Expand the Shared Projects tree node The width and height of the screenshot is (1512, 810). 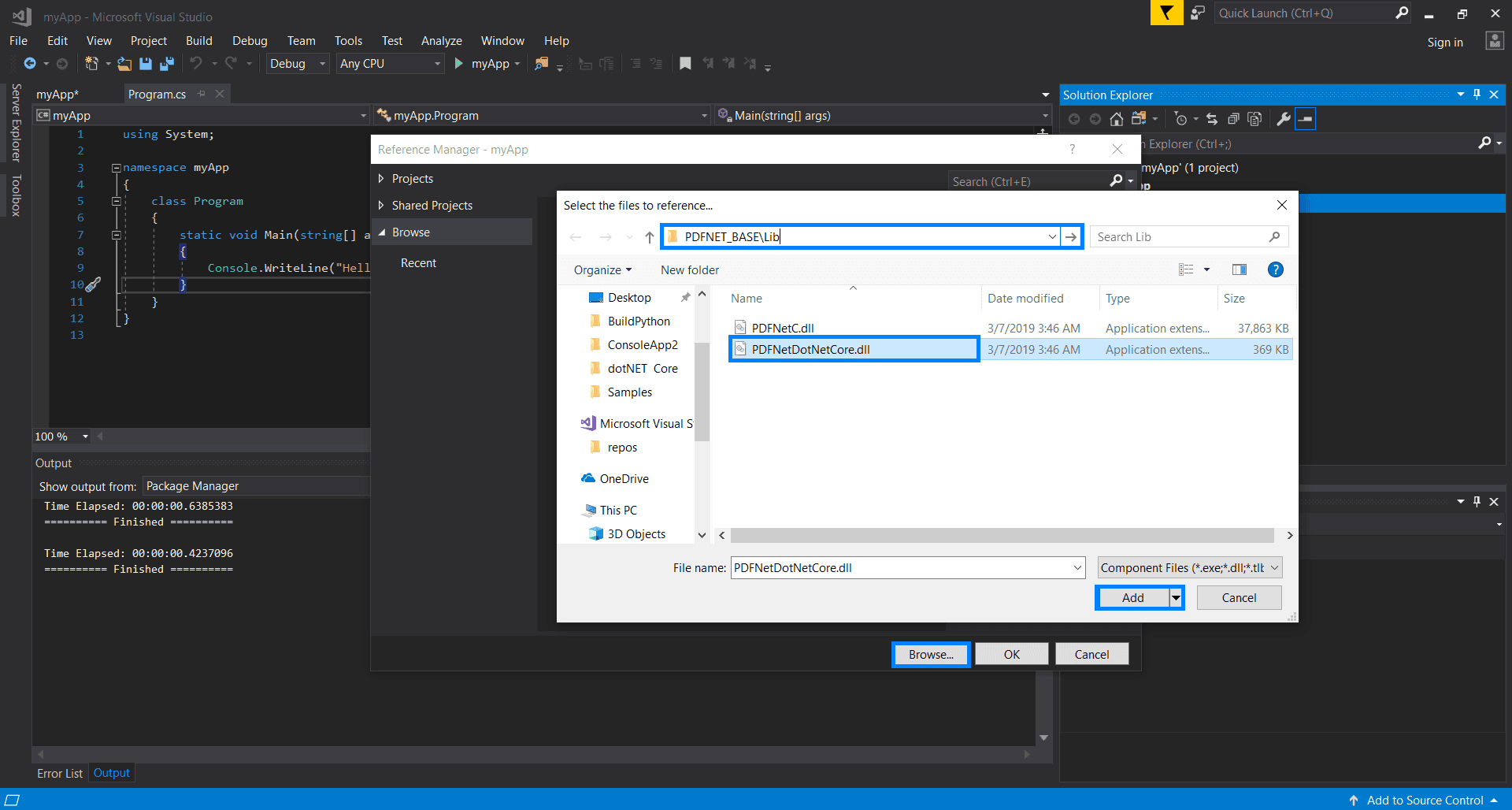point(381,206)
